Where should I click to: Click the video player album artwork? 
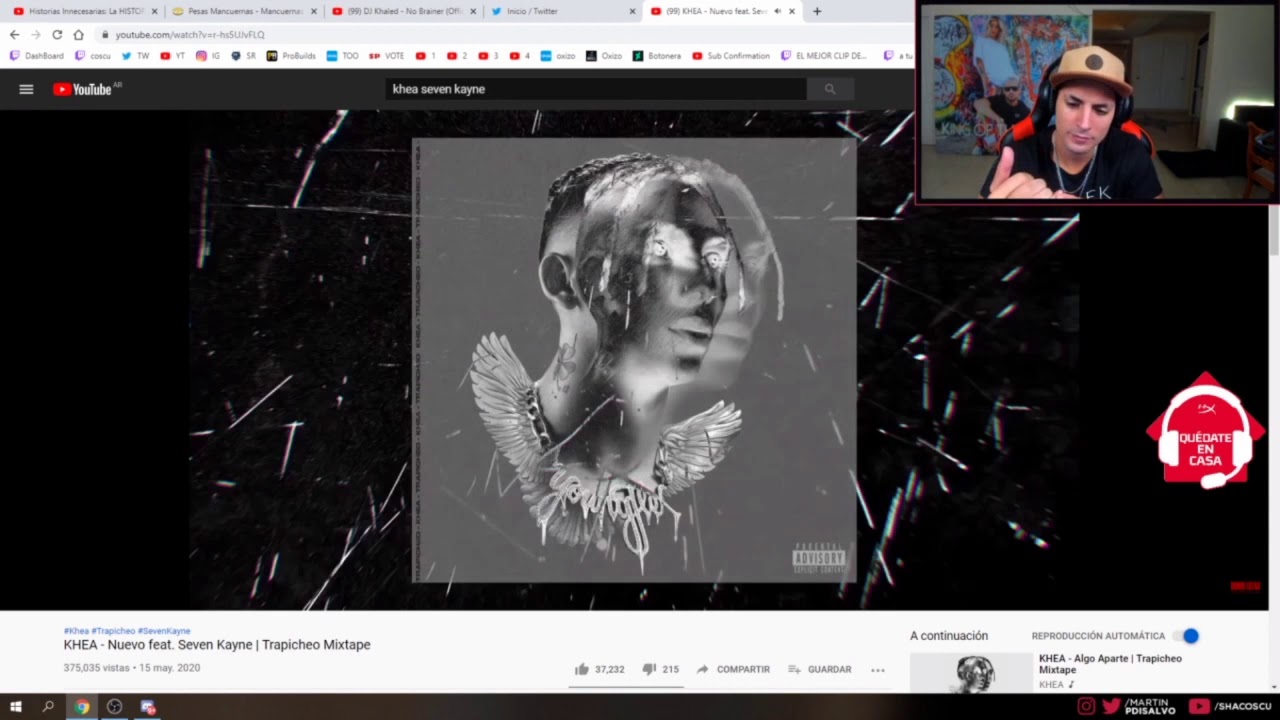[x=634, y=360]
